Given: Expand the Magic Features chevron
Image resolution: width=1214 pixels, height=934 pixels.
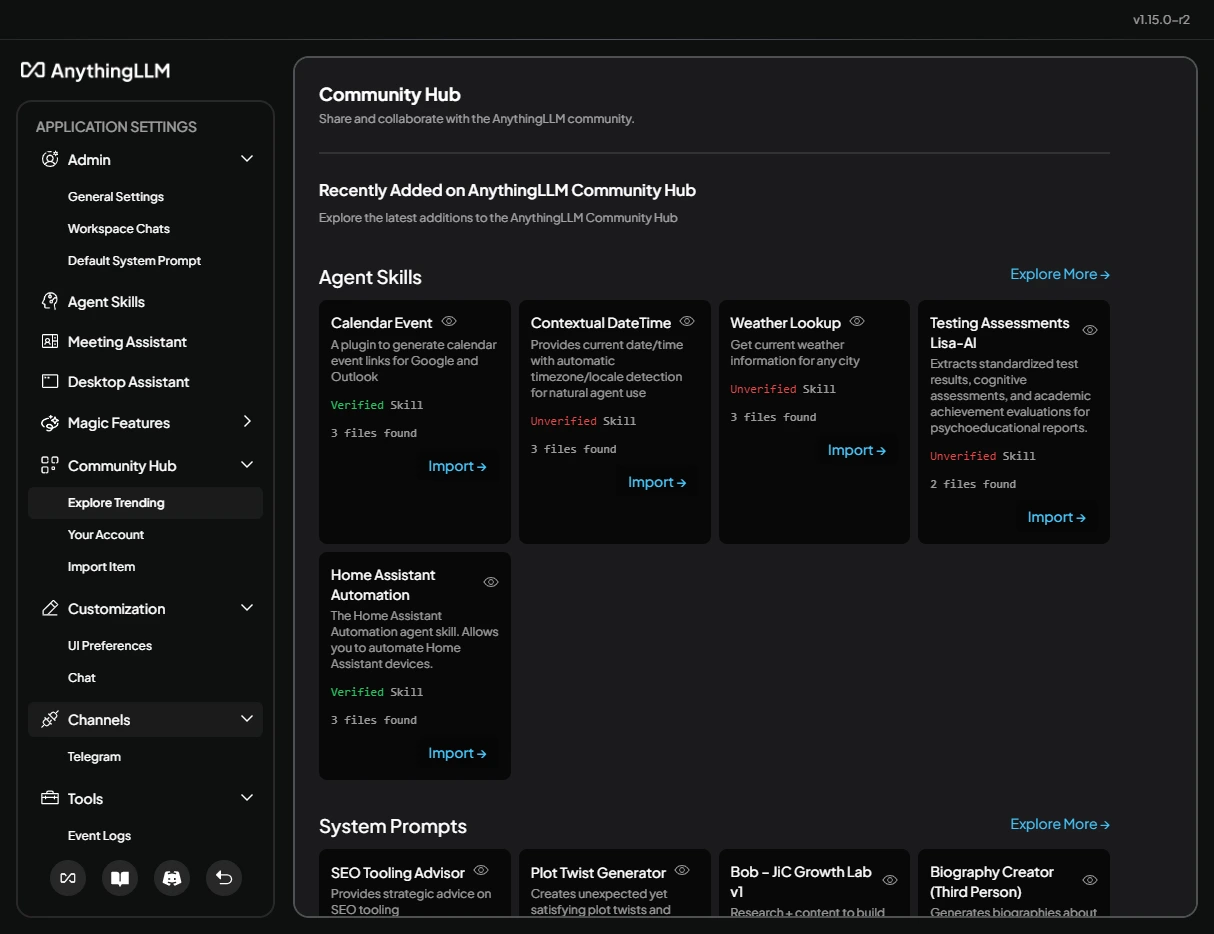Looking at the screenshot, I should tap(247, 422).
